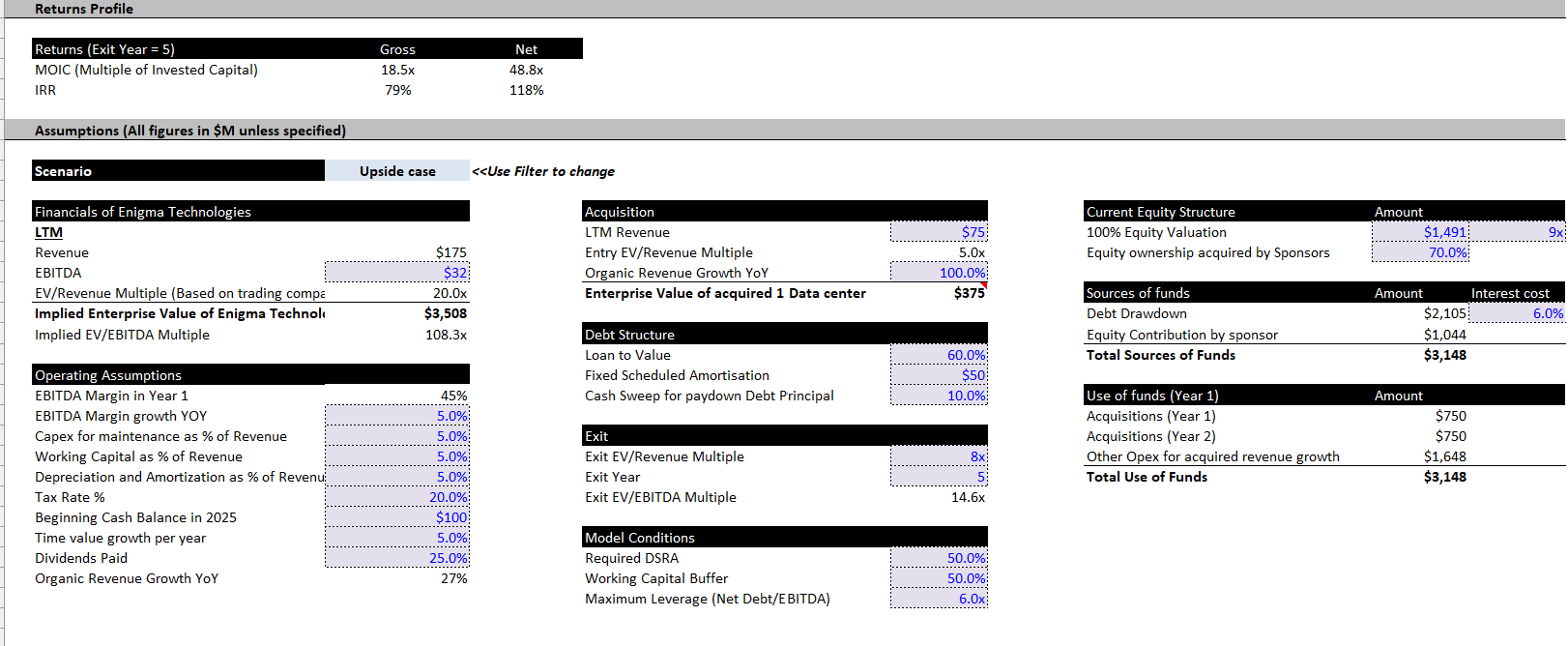Select the Operating Assumptions header
1568x646 pixels.
click(250, 375)
